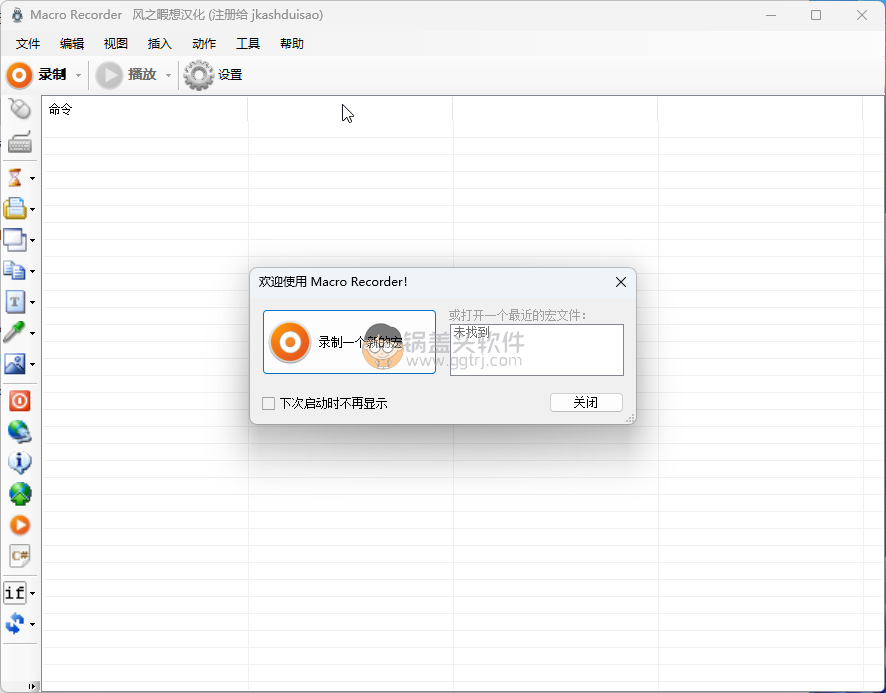Image resolution: width=886 pixels, height=693 pixels.
Task: Click the recent macro files list box
Action: click(537, 349)
